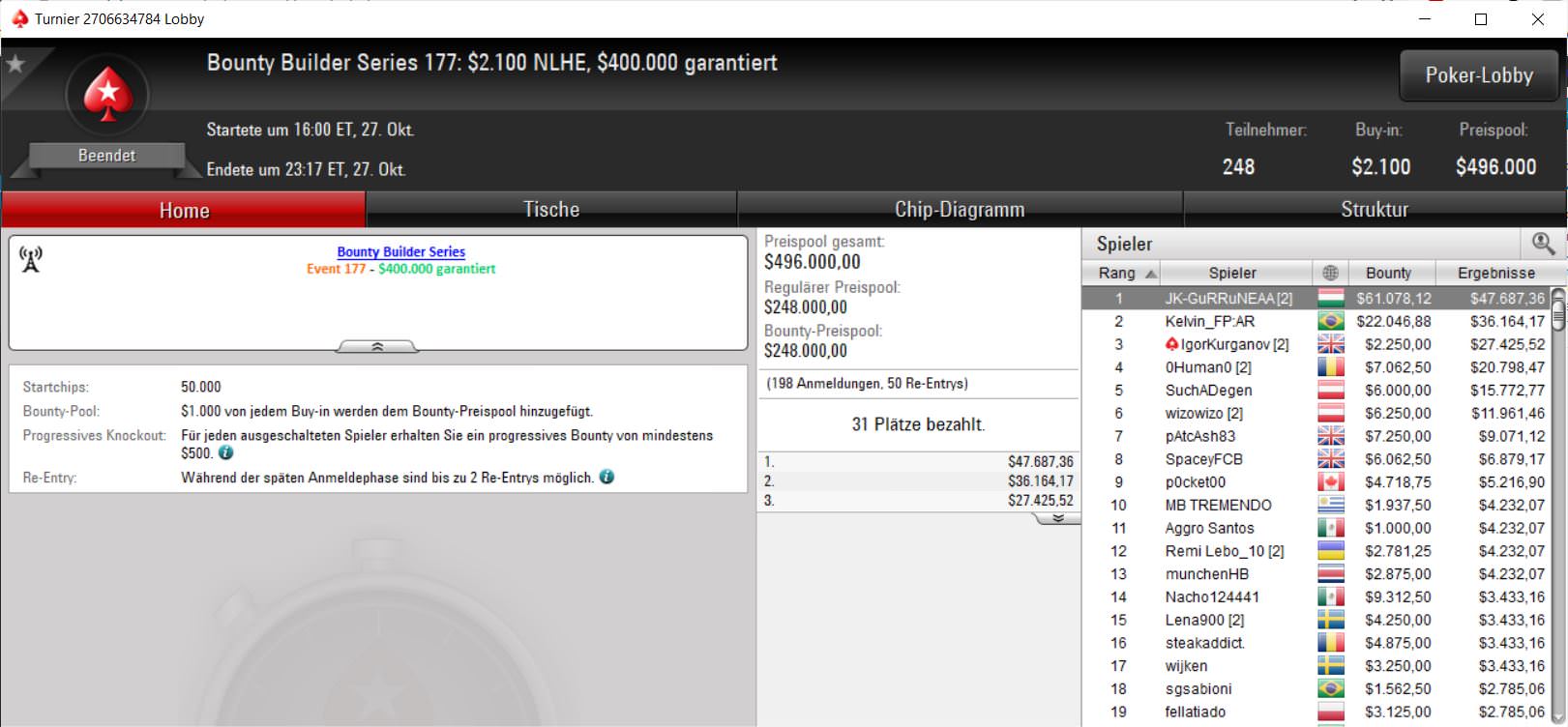Open the Chip-Diagramm tab
The width and height of the screenshot is (1568, 727).
(959, 210)
